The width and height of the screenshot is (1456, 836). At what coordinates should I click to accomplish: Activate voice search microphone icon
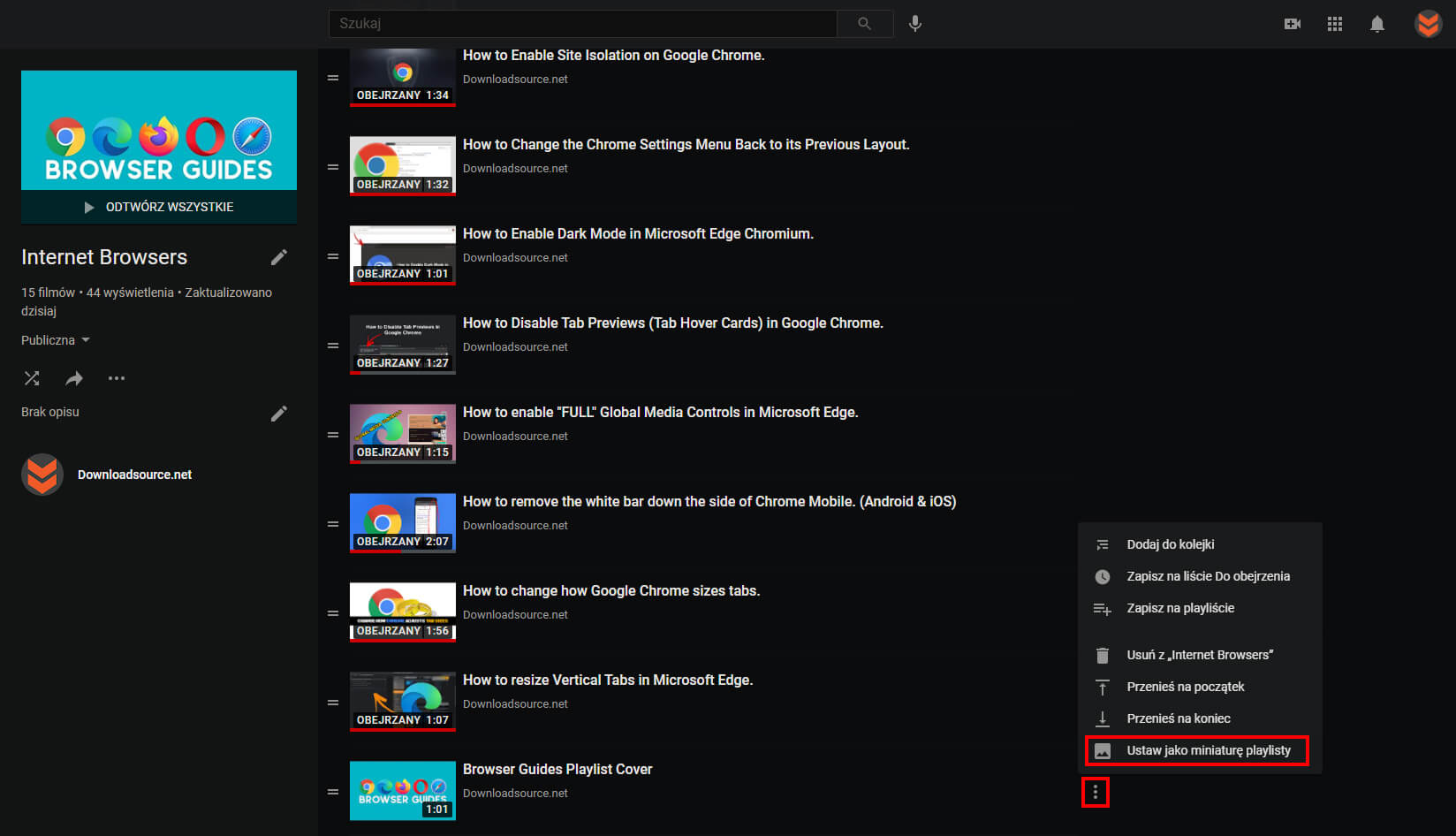click(915, 24)
